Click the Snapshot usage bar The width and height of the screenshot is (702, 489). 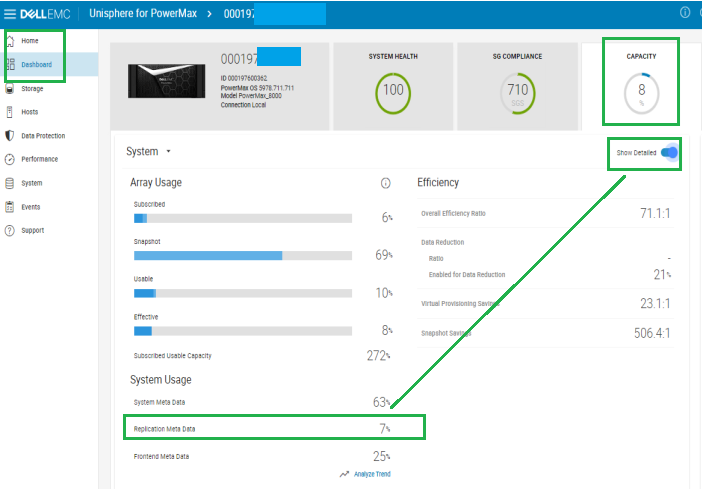click(243, 256)
